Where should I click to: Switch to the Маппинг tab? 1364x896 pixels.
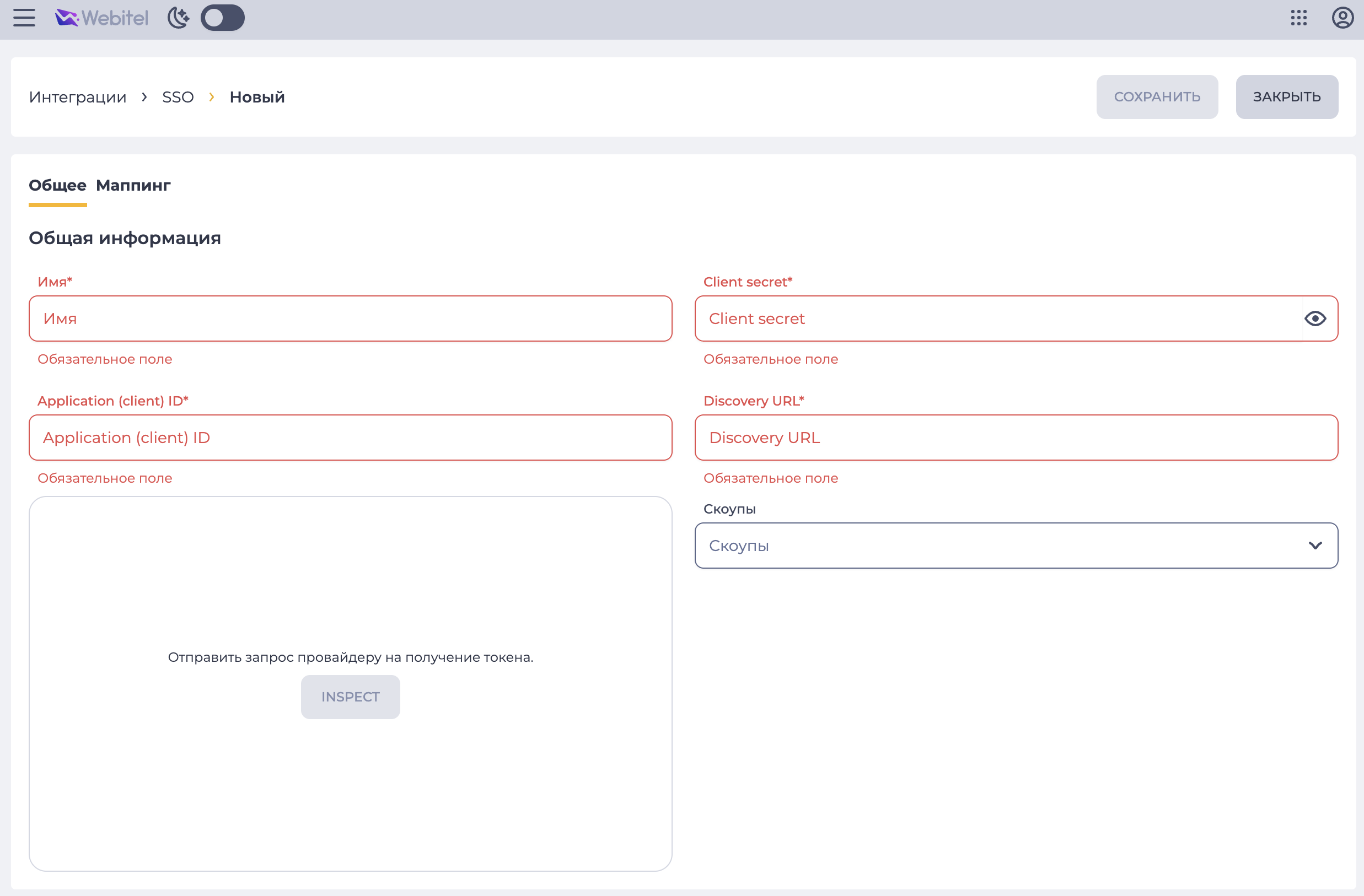coord(133,185)
